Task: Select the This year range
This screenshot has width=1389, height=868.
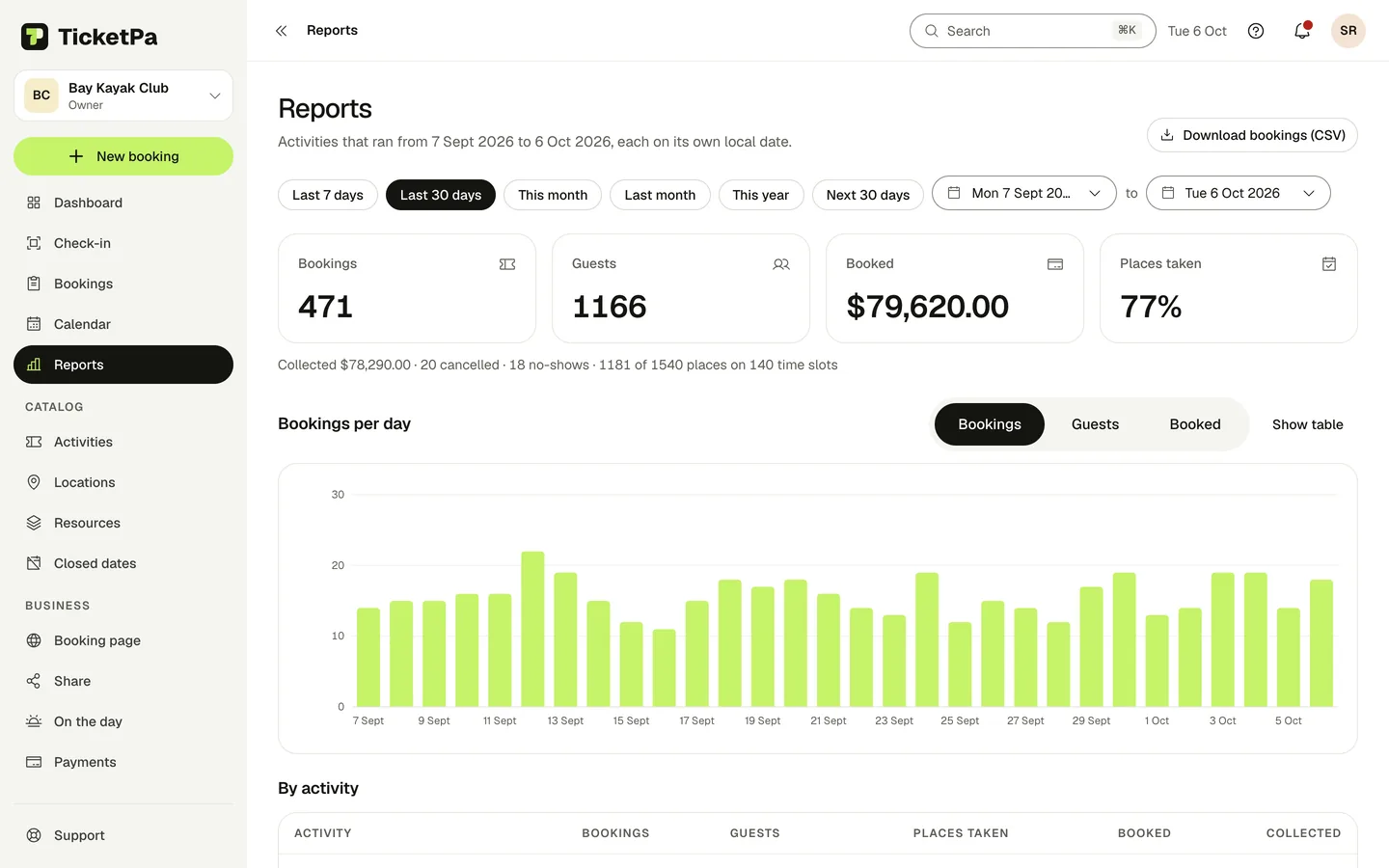Action: click(x=761, y=195)
